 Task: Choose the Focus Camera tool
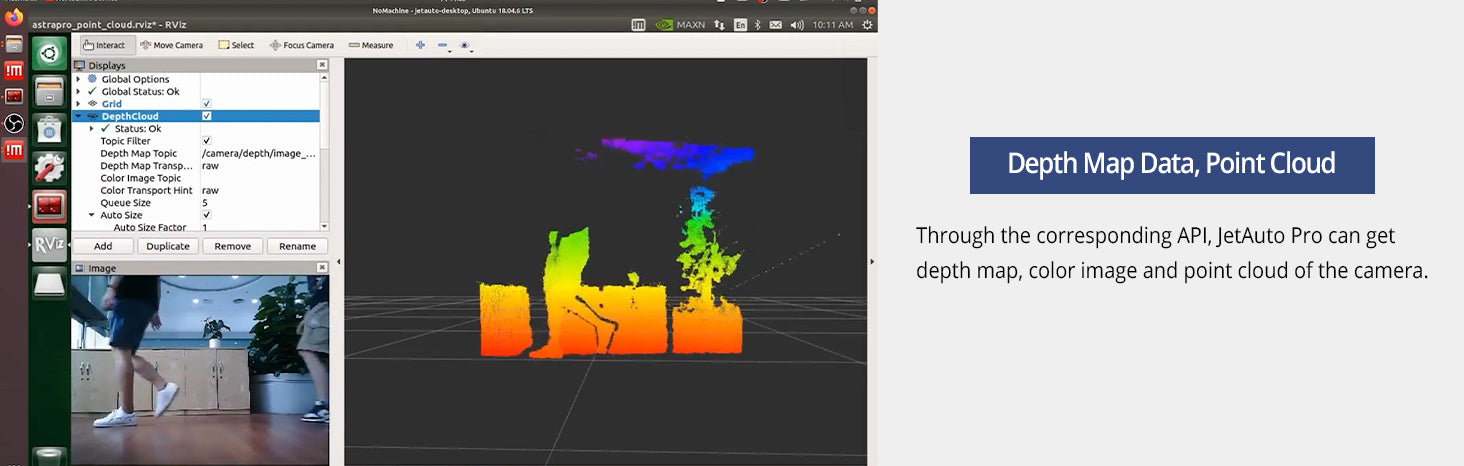pos(301,45)
